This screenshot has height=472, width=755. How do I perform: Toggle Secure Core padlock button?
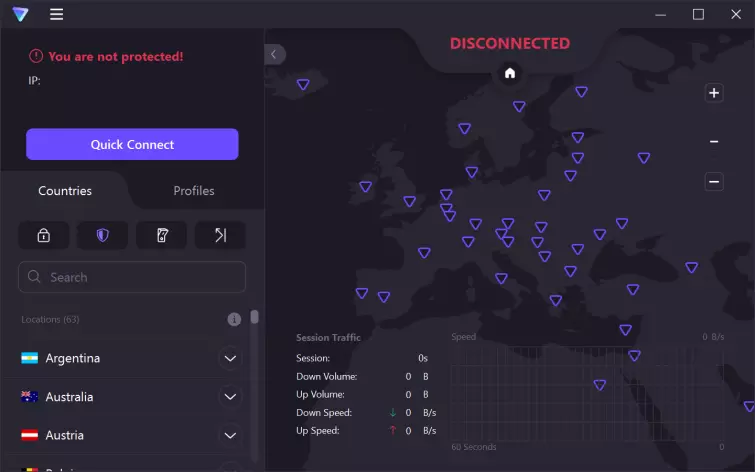coord(44,235)
